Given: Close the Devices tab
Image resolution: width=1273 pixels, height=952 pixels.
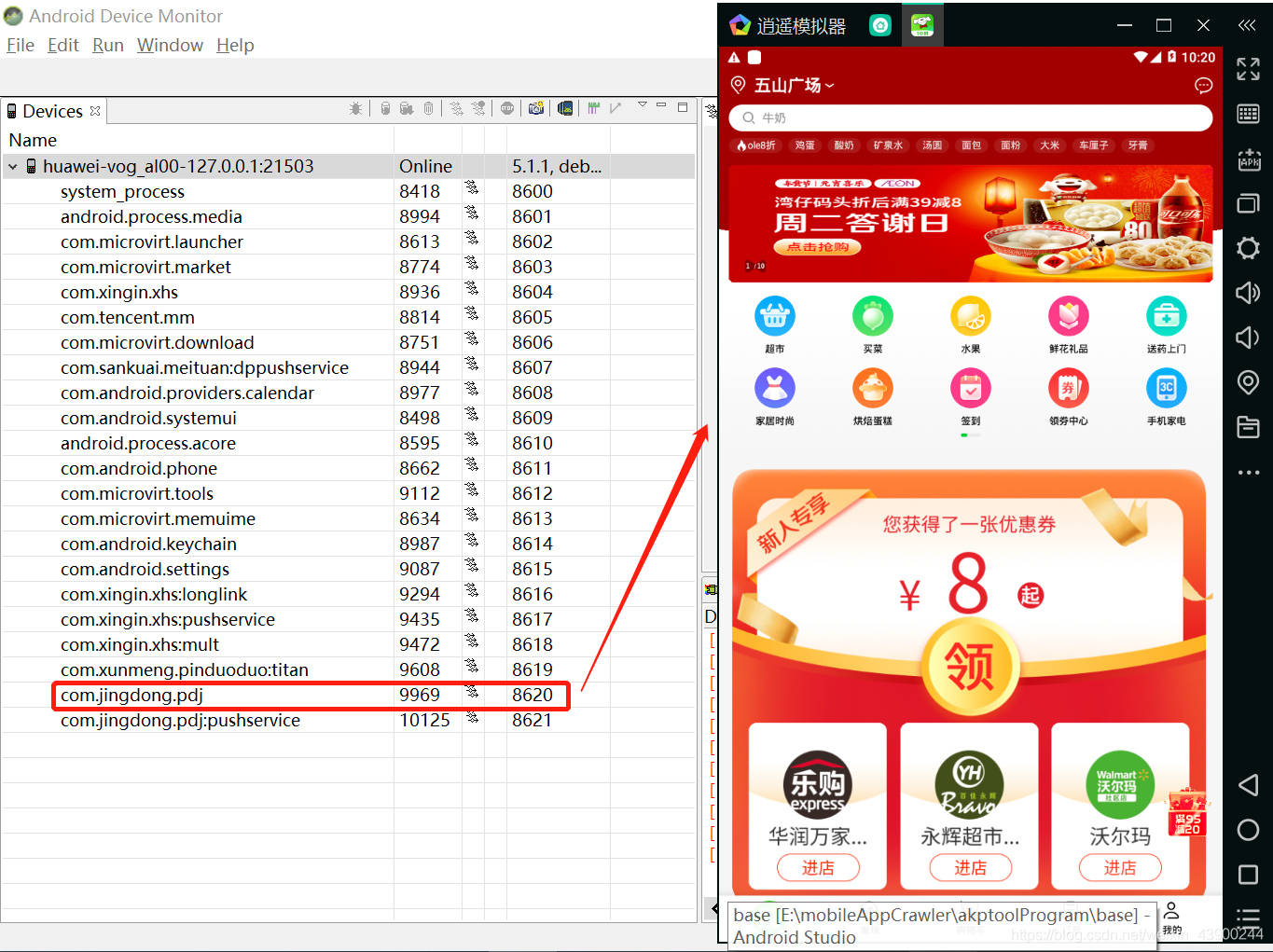Looking at the screenshot, I should [x=95, y=111].
